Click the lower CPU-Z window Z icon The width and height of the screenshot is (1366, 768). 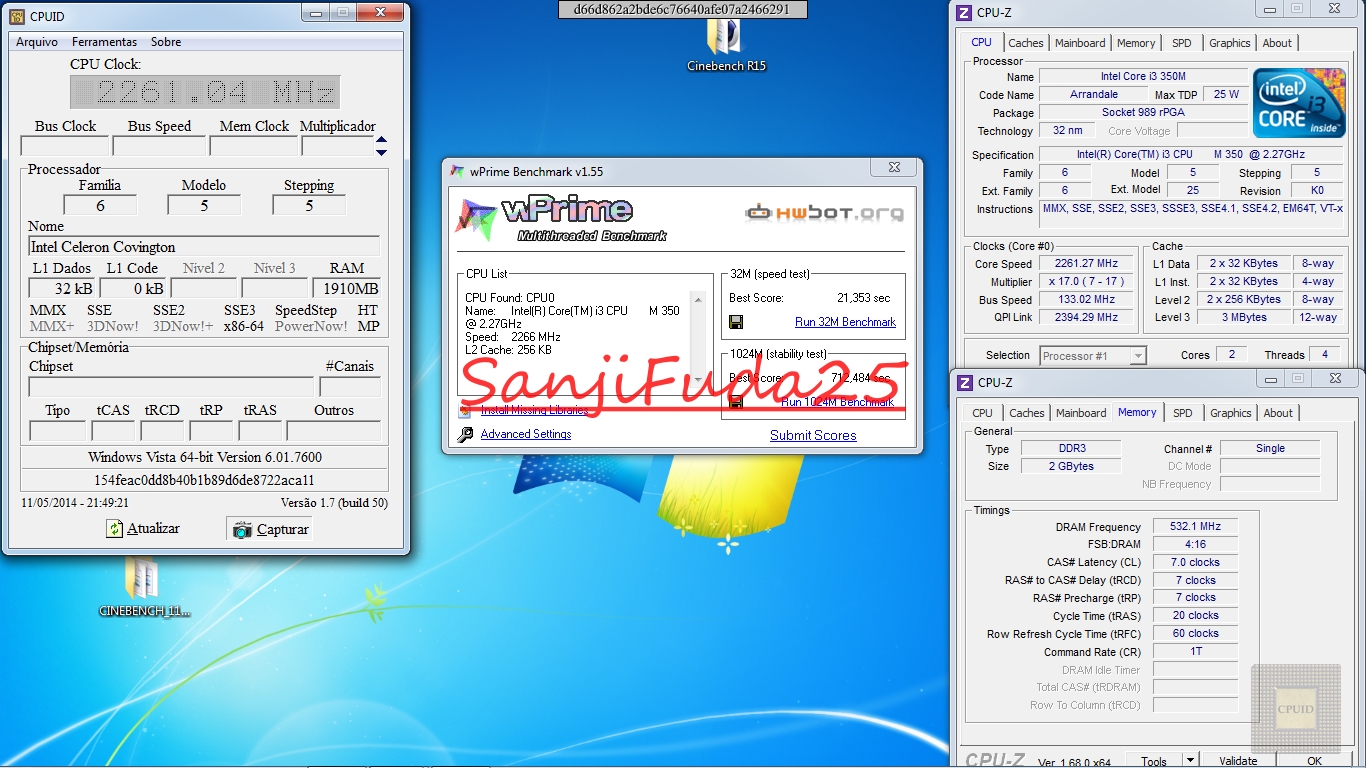pyautogui.click(x=965, y=382)
